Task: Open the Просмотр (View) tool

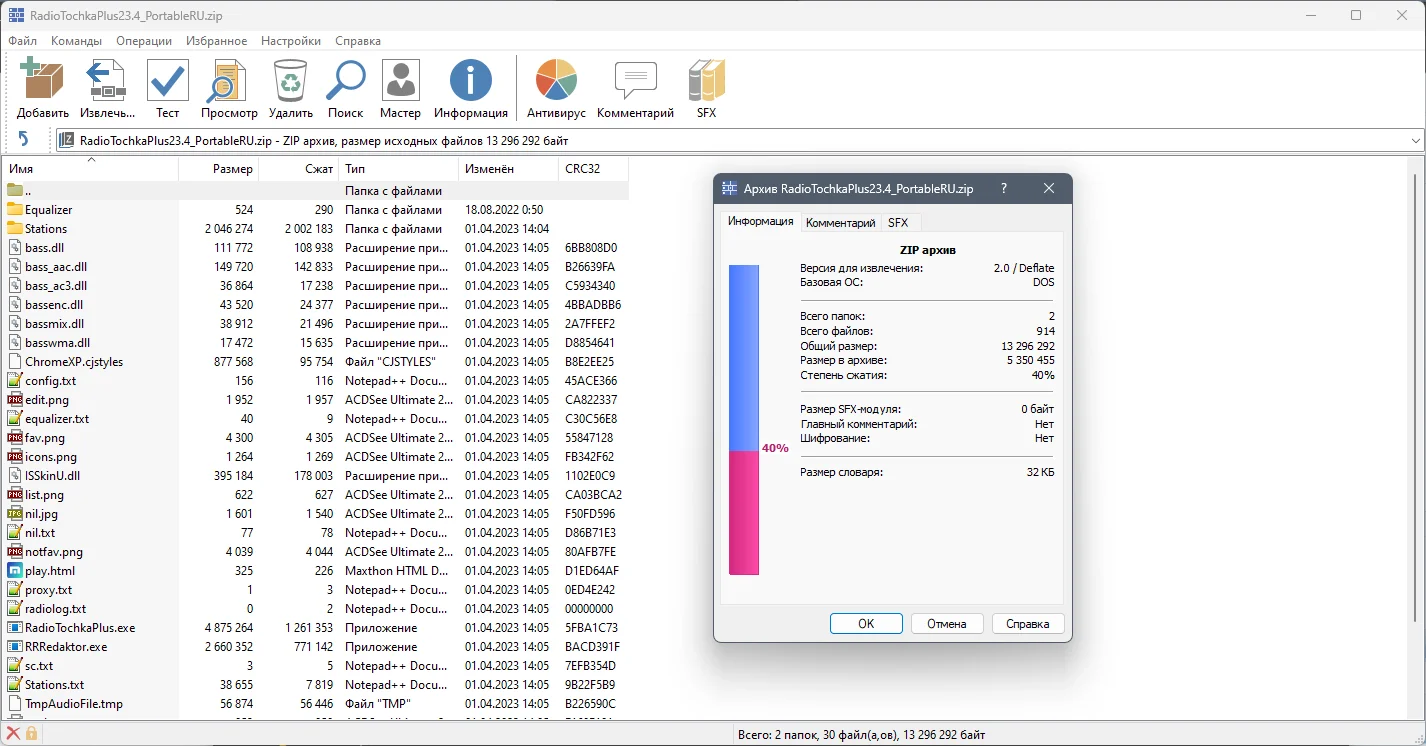Action: [x=228, y=82]
